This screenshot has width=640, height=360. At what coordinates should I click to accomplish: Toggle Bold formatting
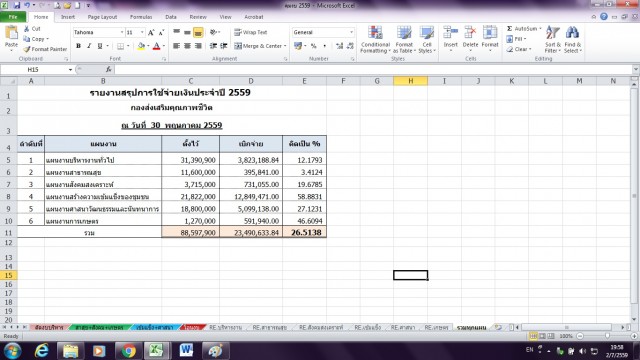[x=78, y=46]
